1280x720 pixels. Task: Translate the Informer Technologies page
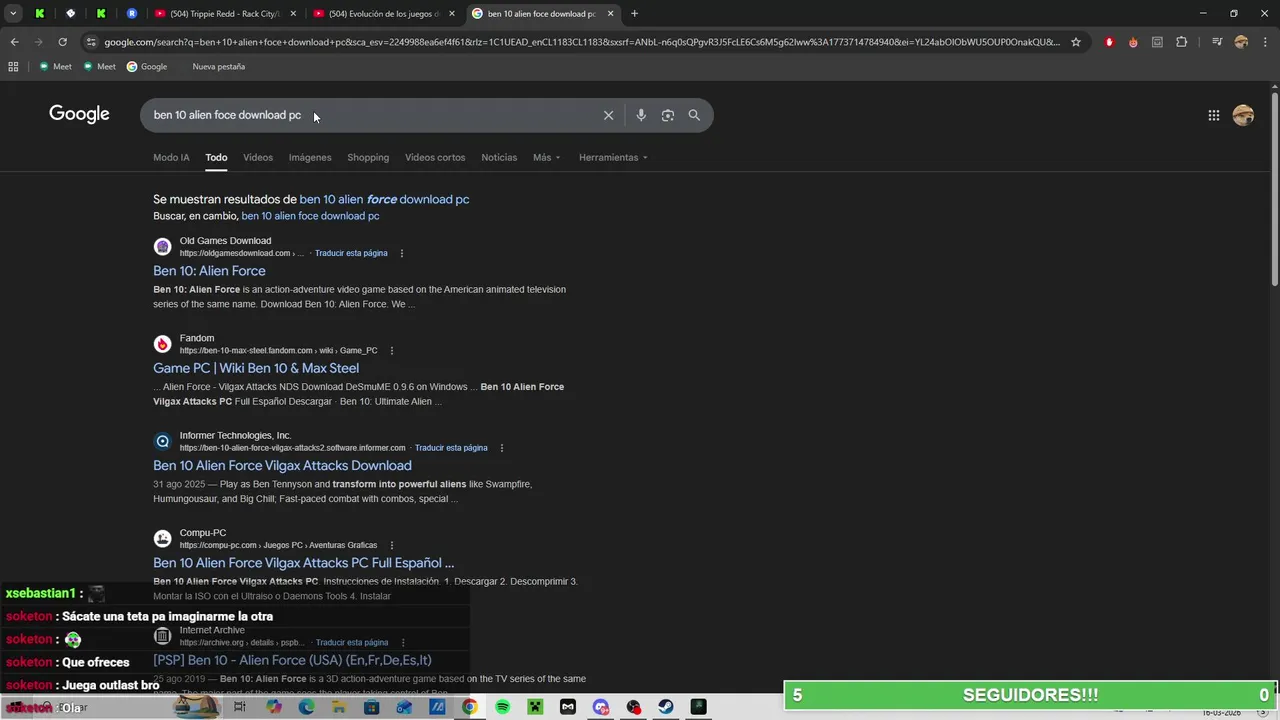(451, 448)
